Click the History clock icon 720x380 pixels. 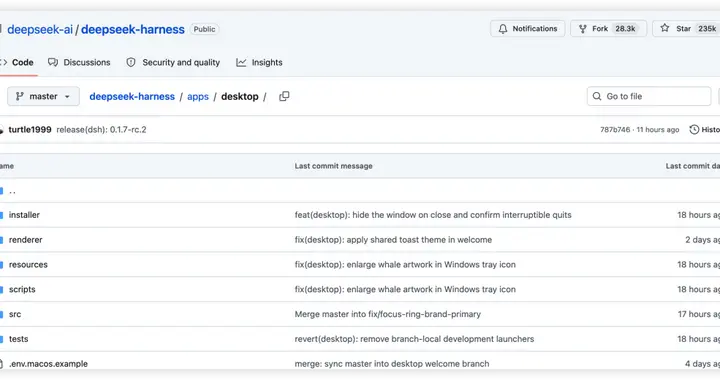(x=694, y=130)
